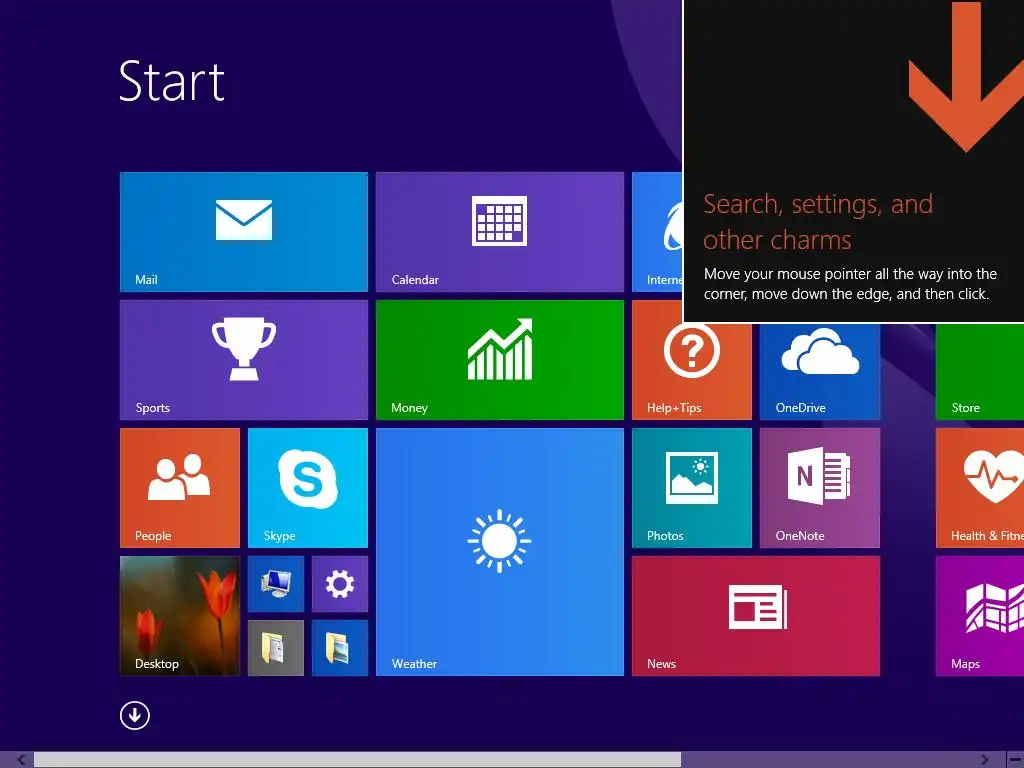Viewport: 1024px width, 768px height.
Task: Click the scrollbar left arrow
Action: 22,760
